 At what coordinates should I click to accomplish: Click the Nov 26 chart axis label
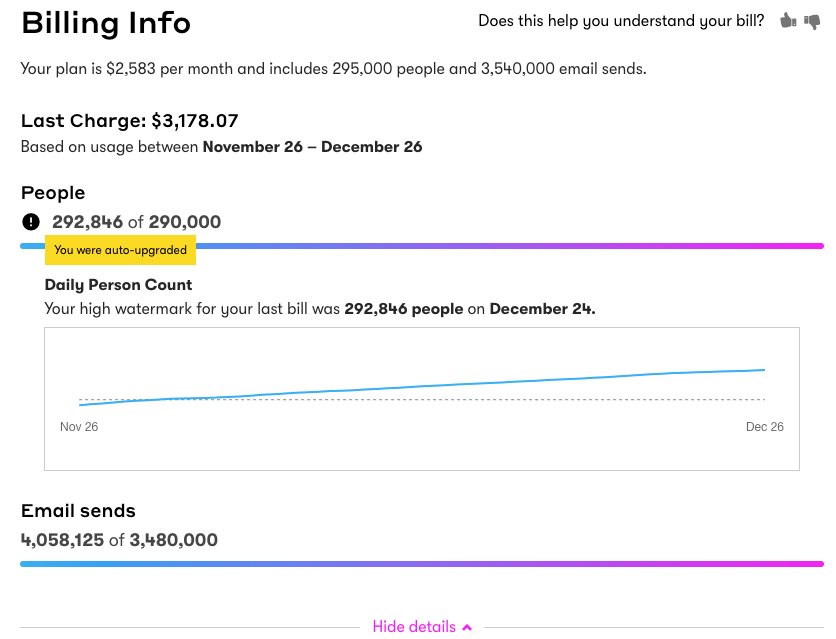[79, 427]
